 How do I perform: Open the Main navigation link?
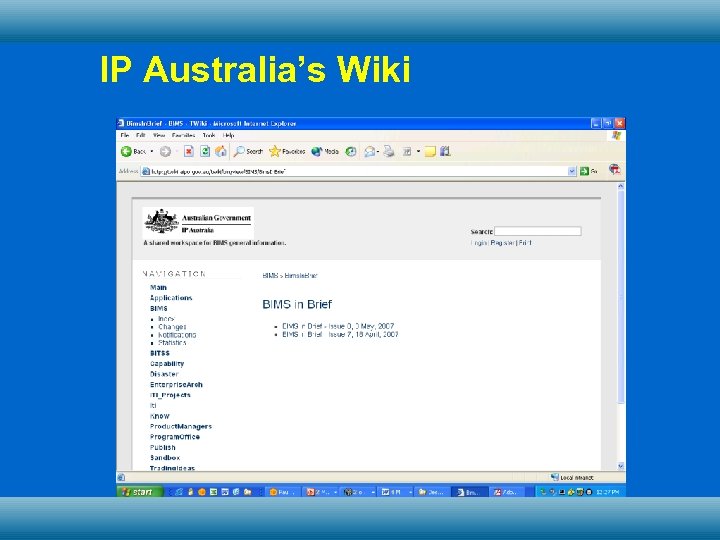[158, 287]
